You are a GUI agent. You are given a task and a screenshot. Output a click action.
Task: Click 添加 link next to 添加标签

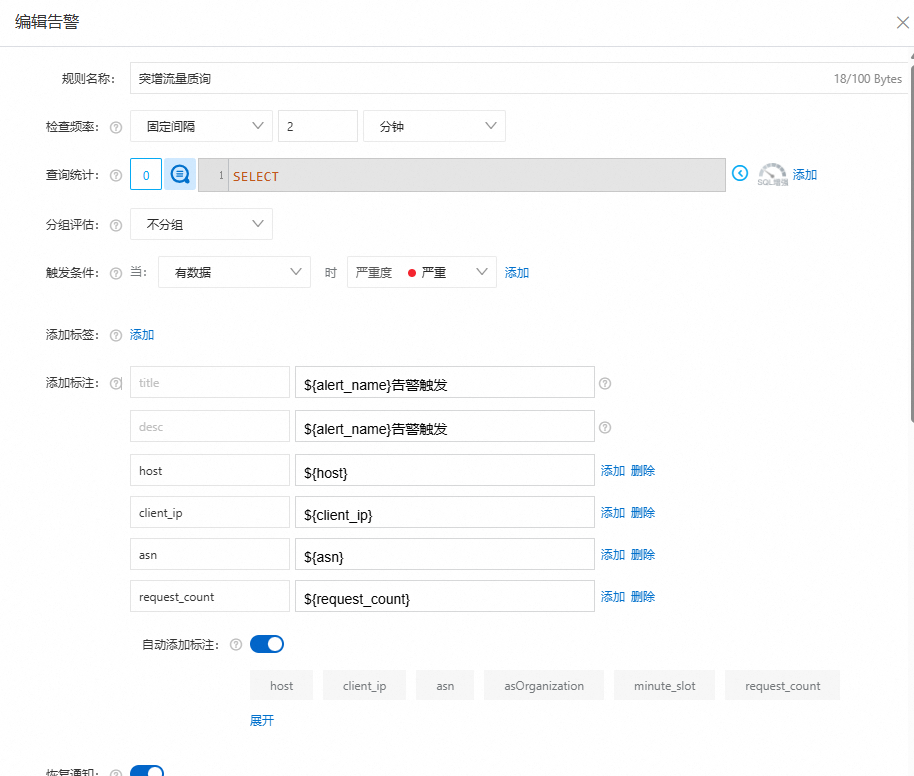[x=141, y=334]
